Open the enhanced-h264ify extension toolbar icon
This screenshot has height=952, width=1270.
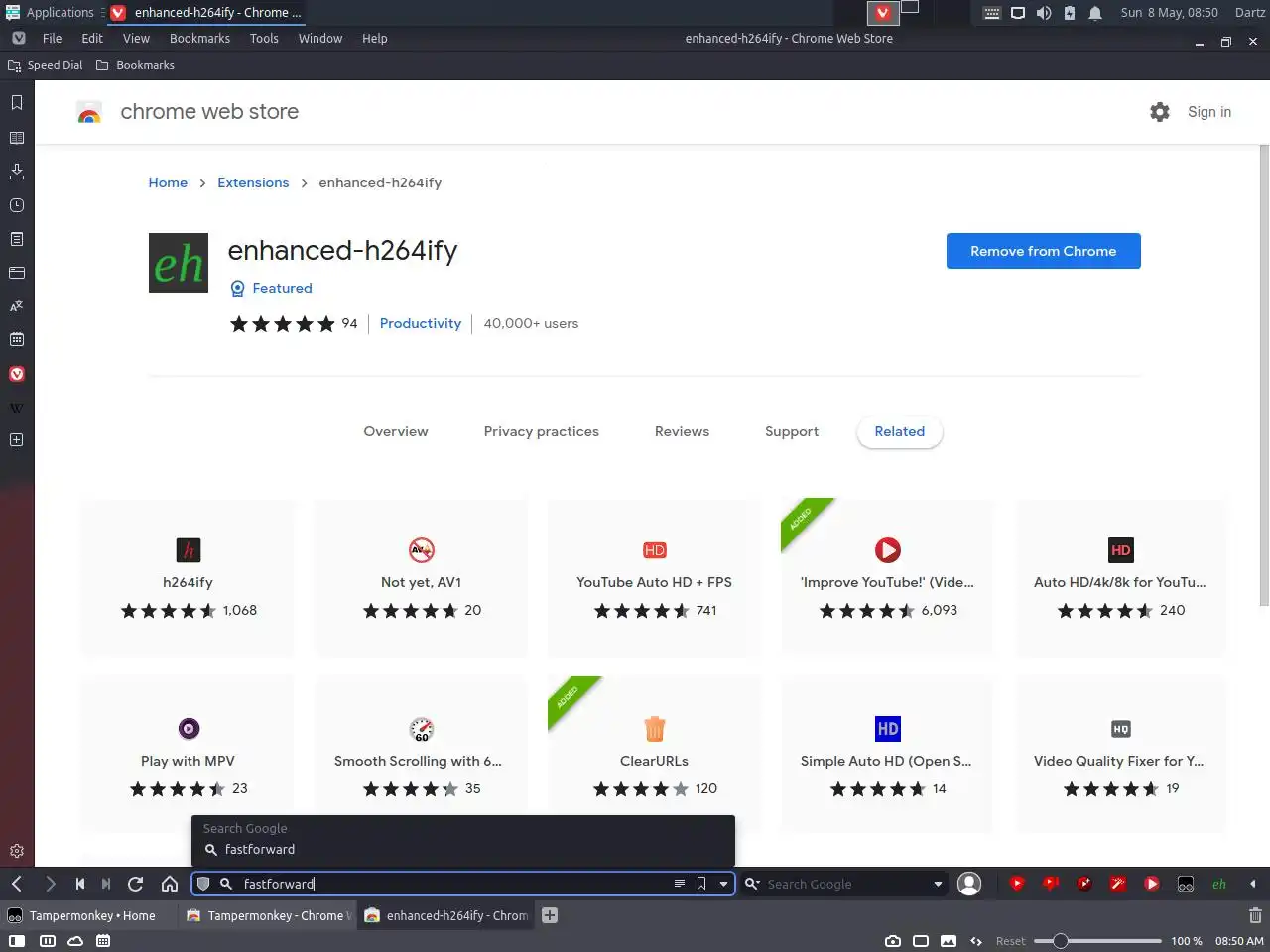click(1219, 884)
